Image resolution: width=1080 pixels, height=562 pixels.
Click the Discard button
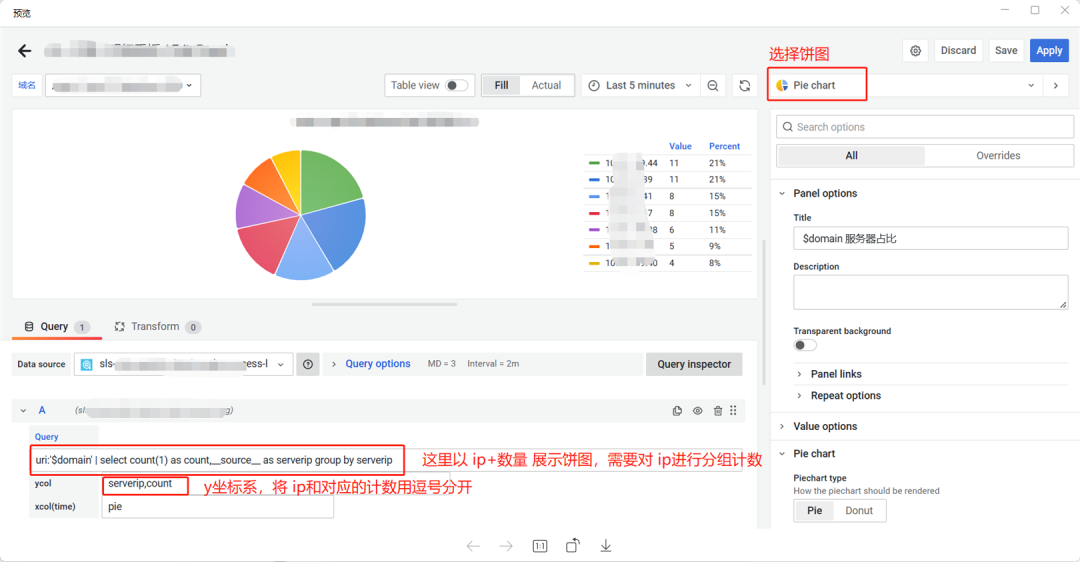(958, 51)
